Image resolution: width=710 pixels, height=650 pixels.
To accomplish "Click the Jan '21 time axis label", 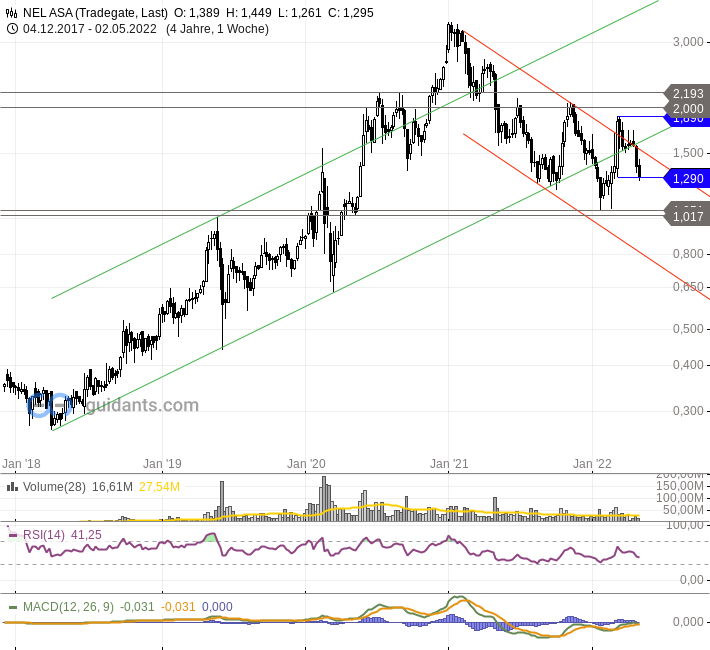I will [449, 464].
